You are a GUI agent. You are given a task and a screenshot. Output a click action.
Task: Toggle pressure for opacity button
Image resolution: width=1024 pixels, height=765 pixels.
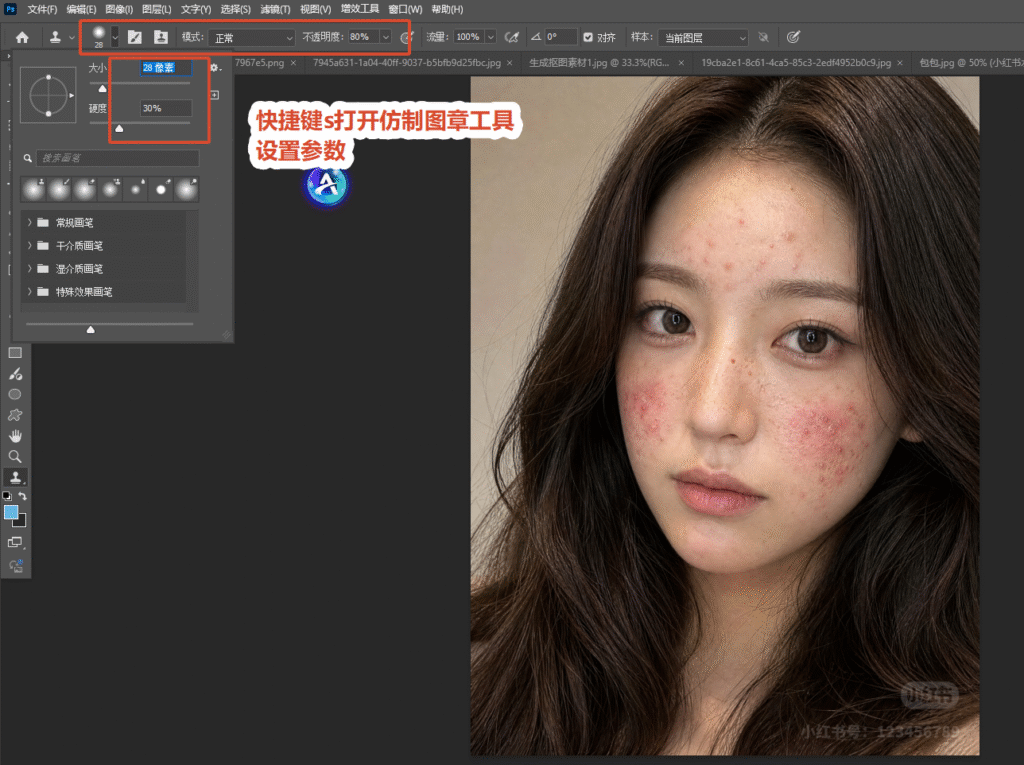point(406,37)
